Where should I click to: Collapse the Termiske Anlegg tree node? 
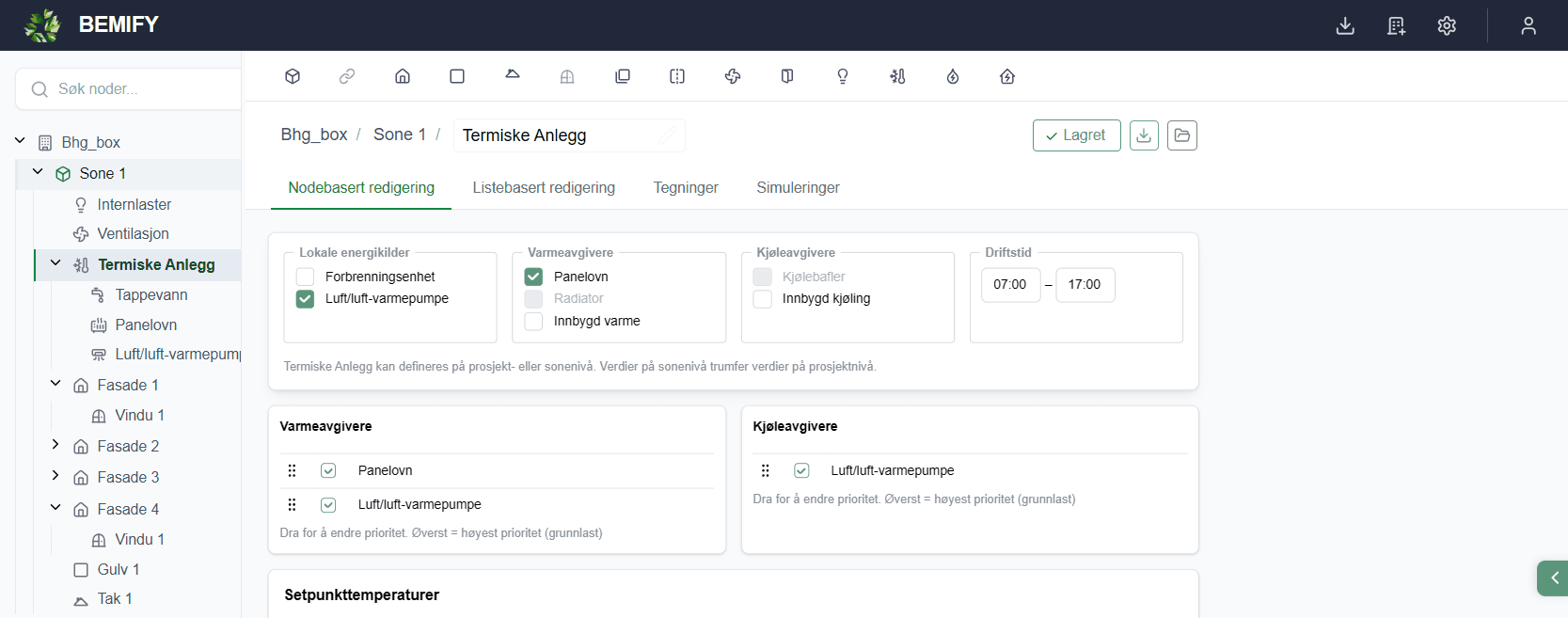tap(55, 263)
